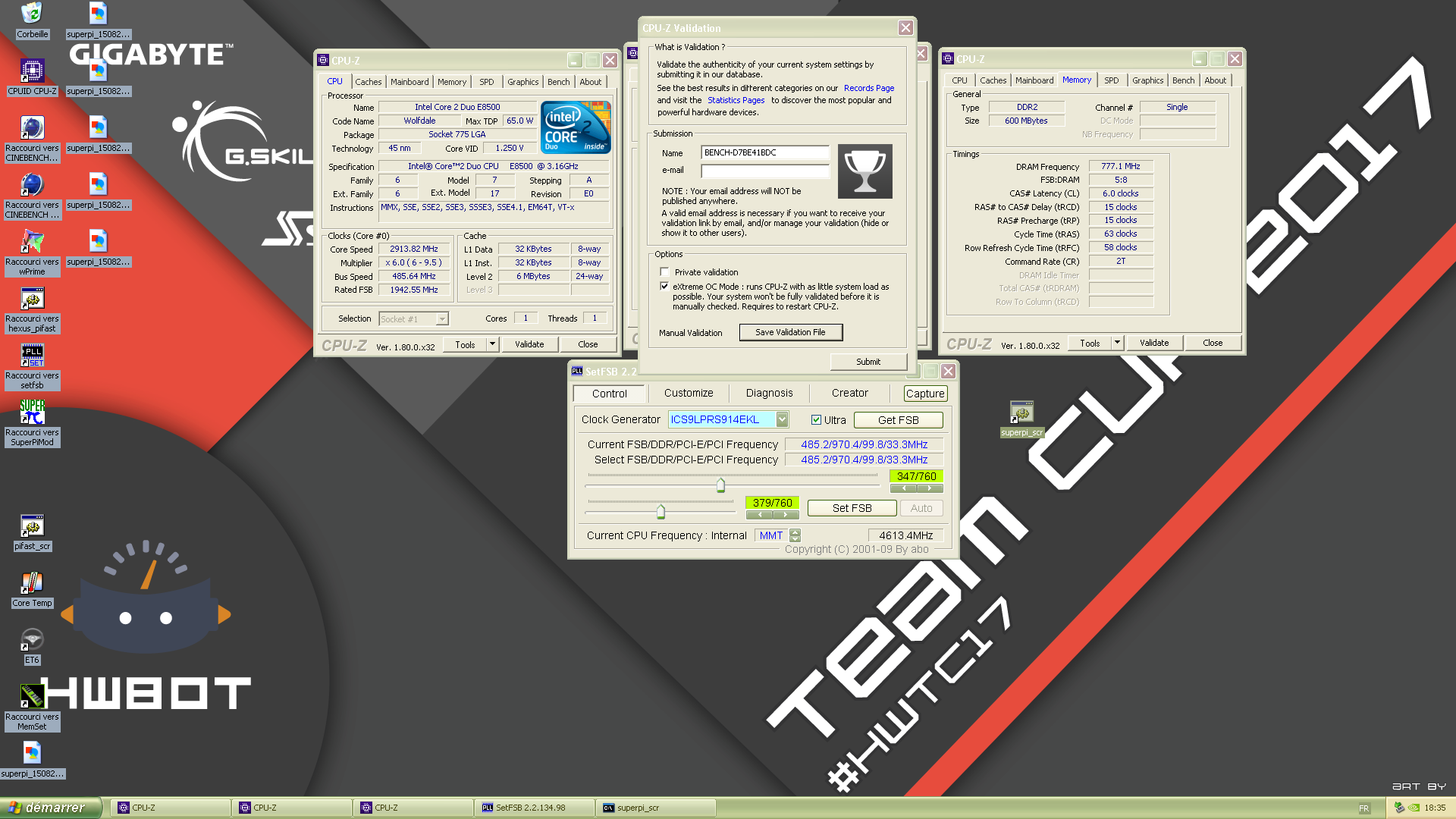Click the CPU-Z icon in the right window's title bar

(948, 59)
